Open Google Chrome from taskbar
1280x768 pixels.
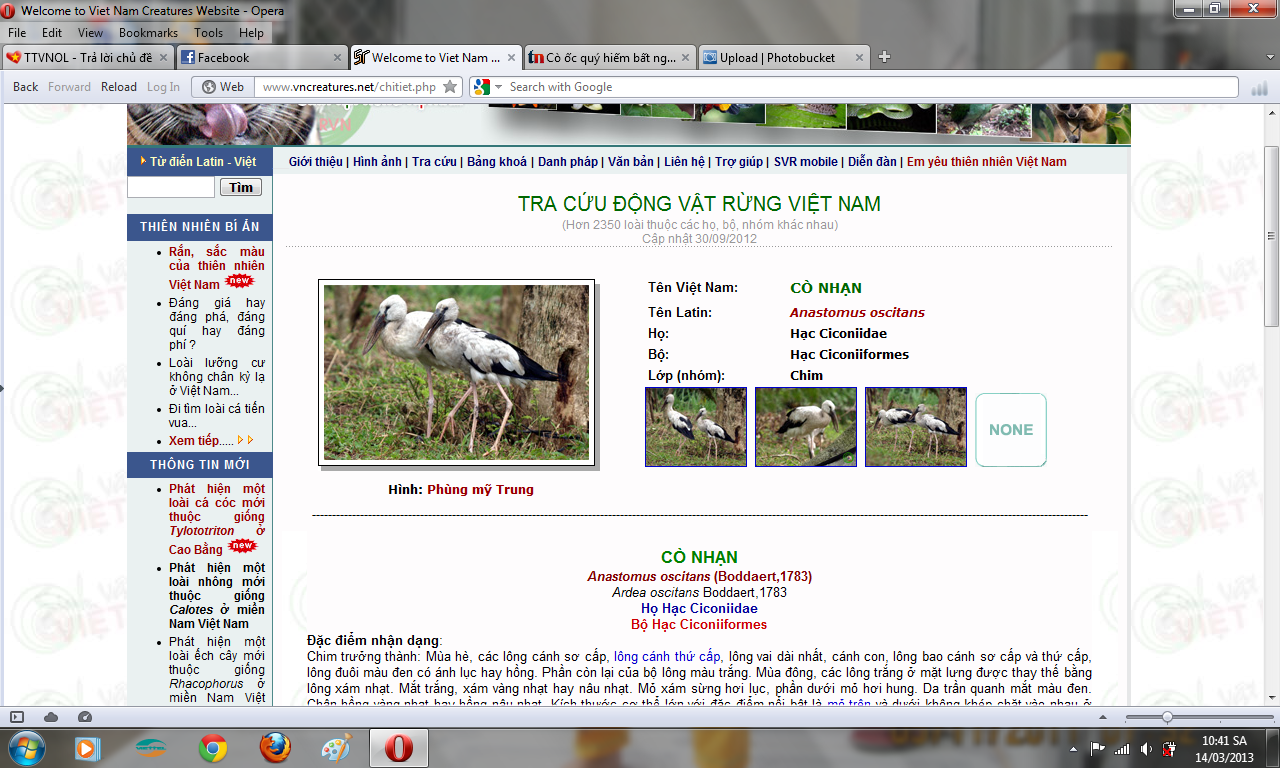click(212, 748)
